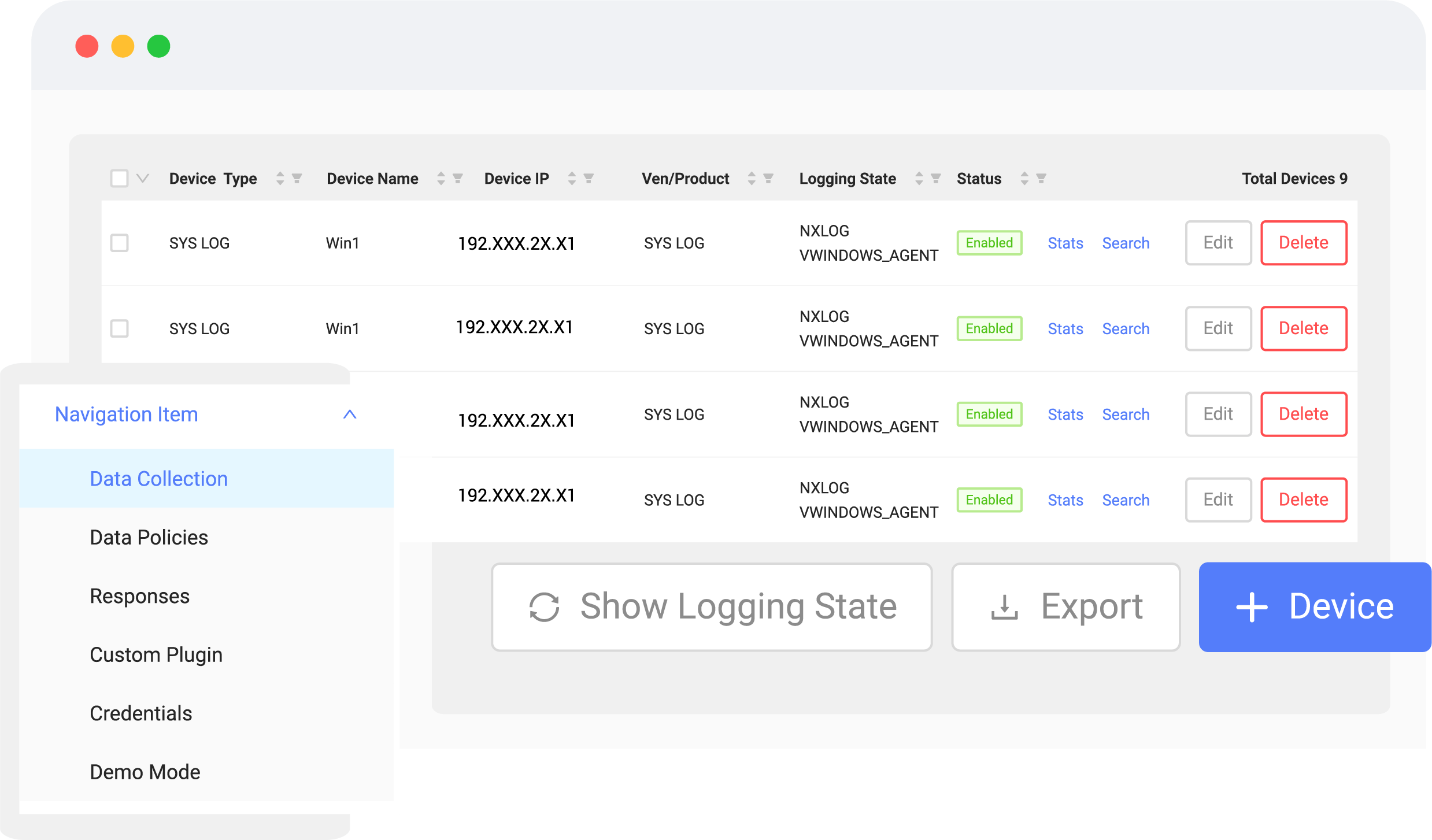Collapse the Navigation Item section
Viewport: 1432px width, 840px height.
pyautogui.click(x=349, y=414)
